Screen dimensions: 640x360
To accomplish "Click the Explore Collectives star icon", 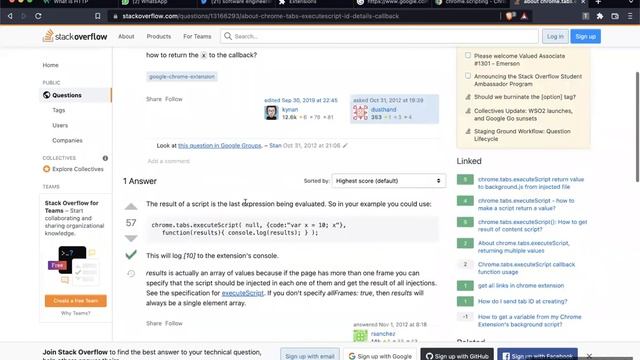I will 47,169.
